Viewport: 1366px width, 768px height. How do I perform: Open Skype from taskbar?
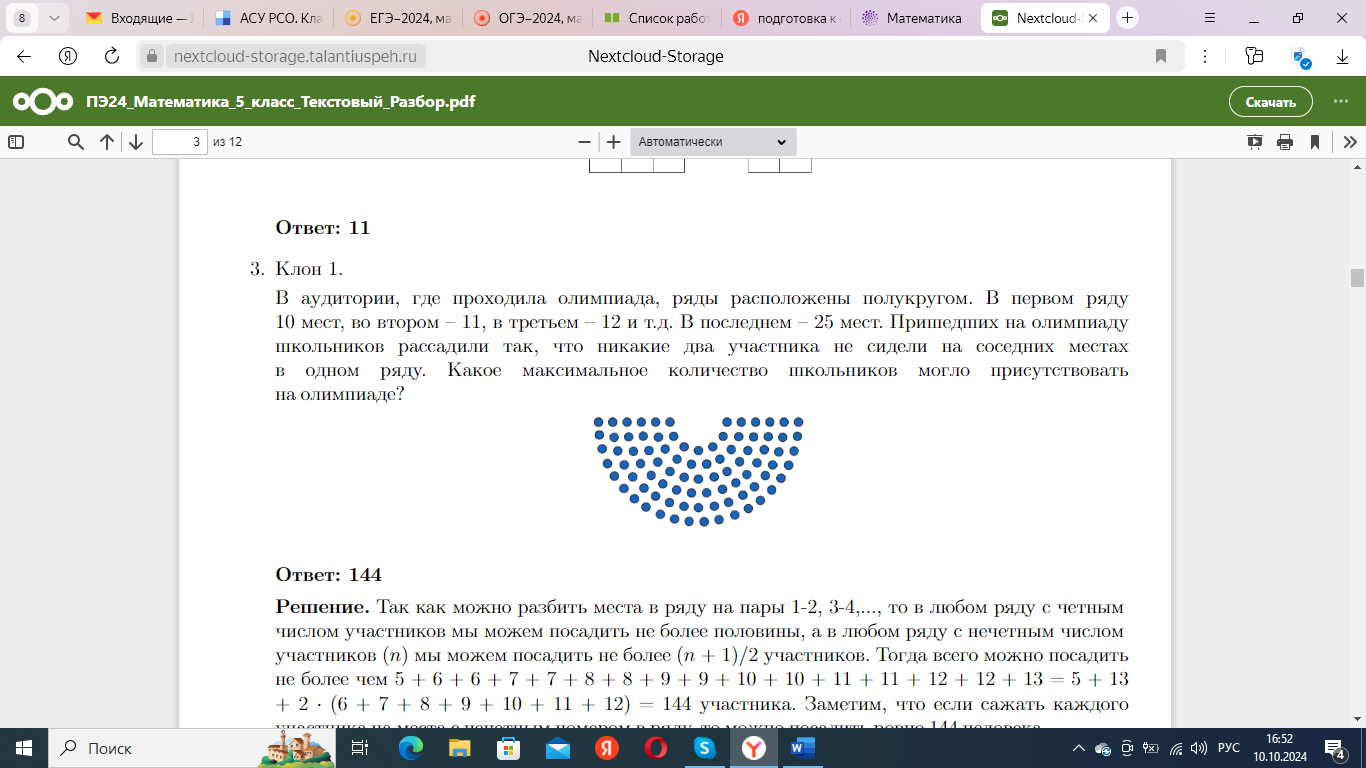click(x=705, y=748)
